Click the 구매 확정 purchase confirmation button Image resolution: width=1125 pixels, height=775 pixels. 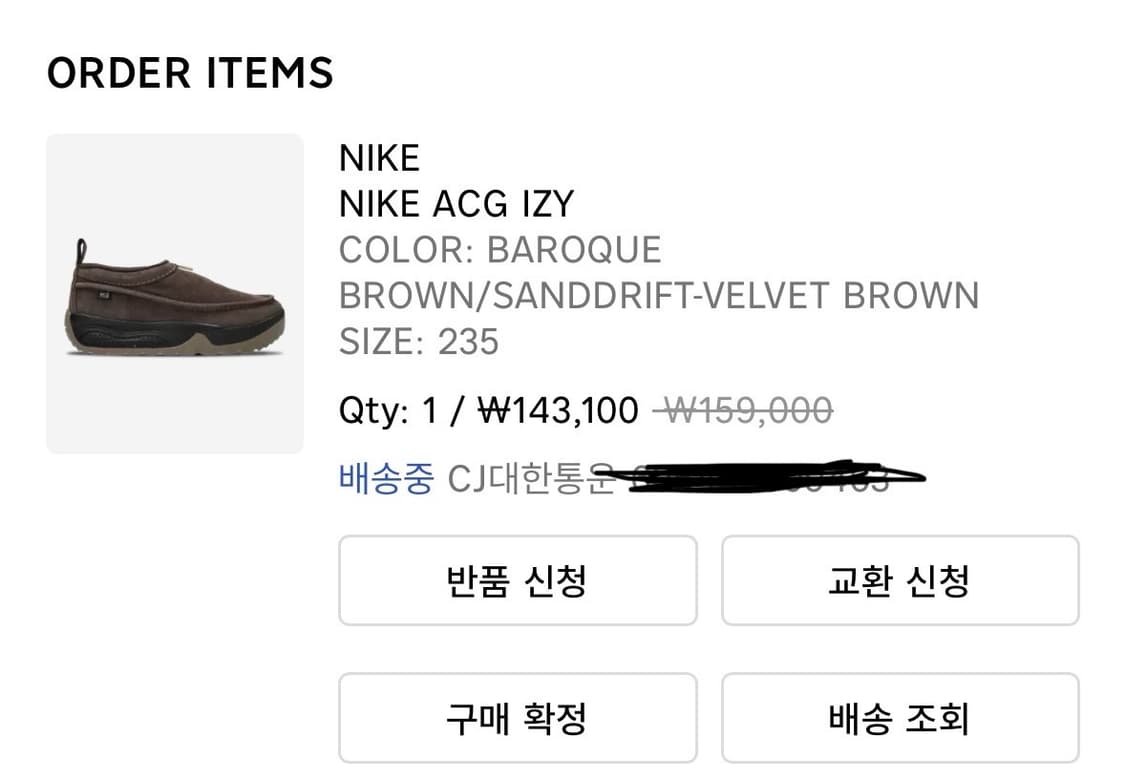(x=516, y=717)
